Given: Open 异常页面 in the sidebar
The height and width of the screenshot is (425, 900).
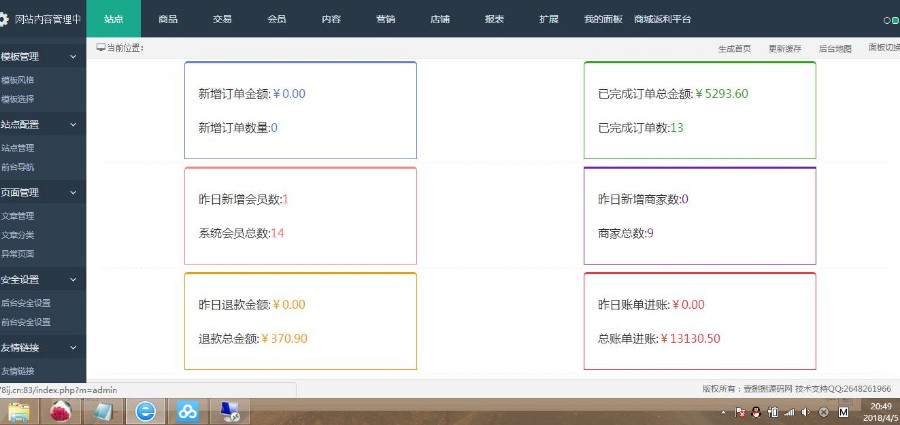Looking at the screenshot, I should tap(17, 254).
